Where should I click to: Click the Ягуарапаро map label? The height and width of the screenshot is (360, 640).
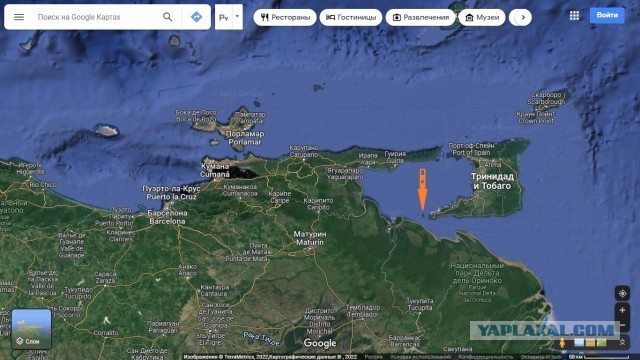[345, 174]
